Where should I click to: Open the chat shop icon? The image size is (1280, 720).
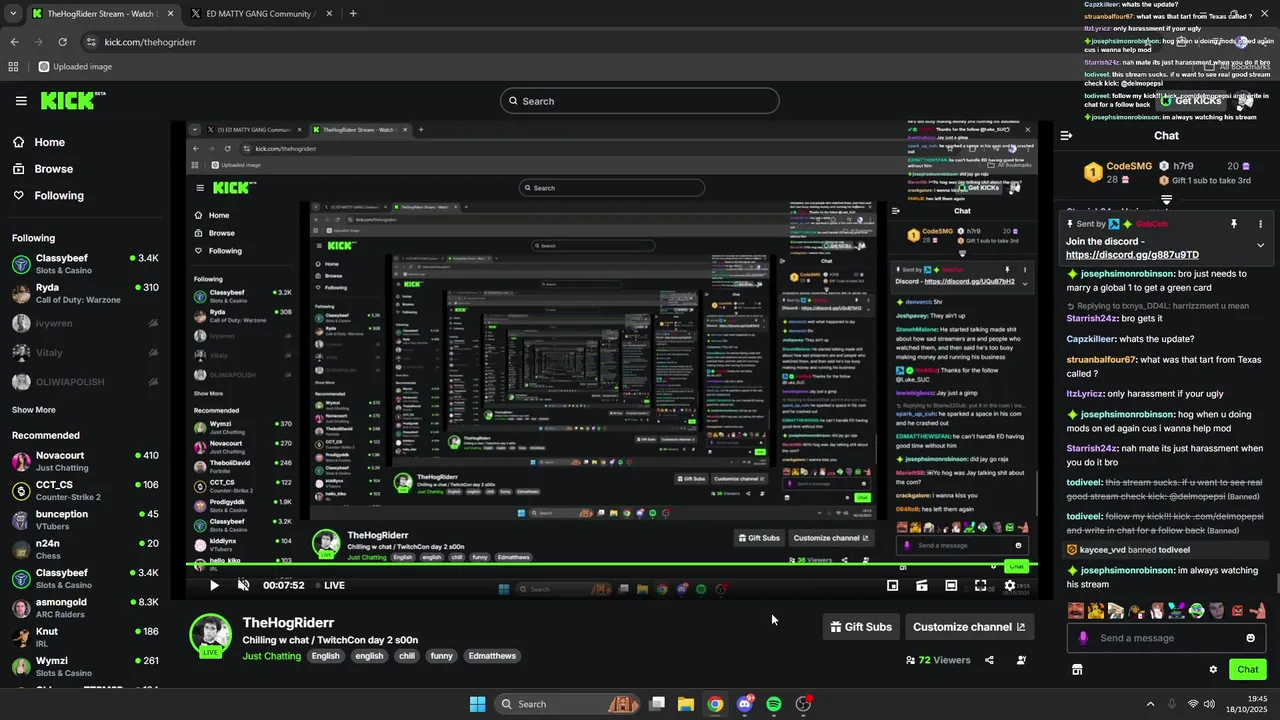pyautogui.click(x=1077, y=669)
